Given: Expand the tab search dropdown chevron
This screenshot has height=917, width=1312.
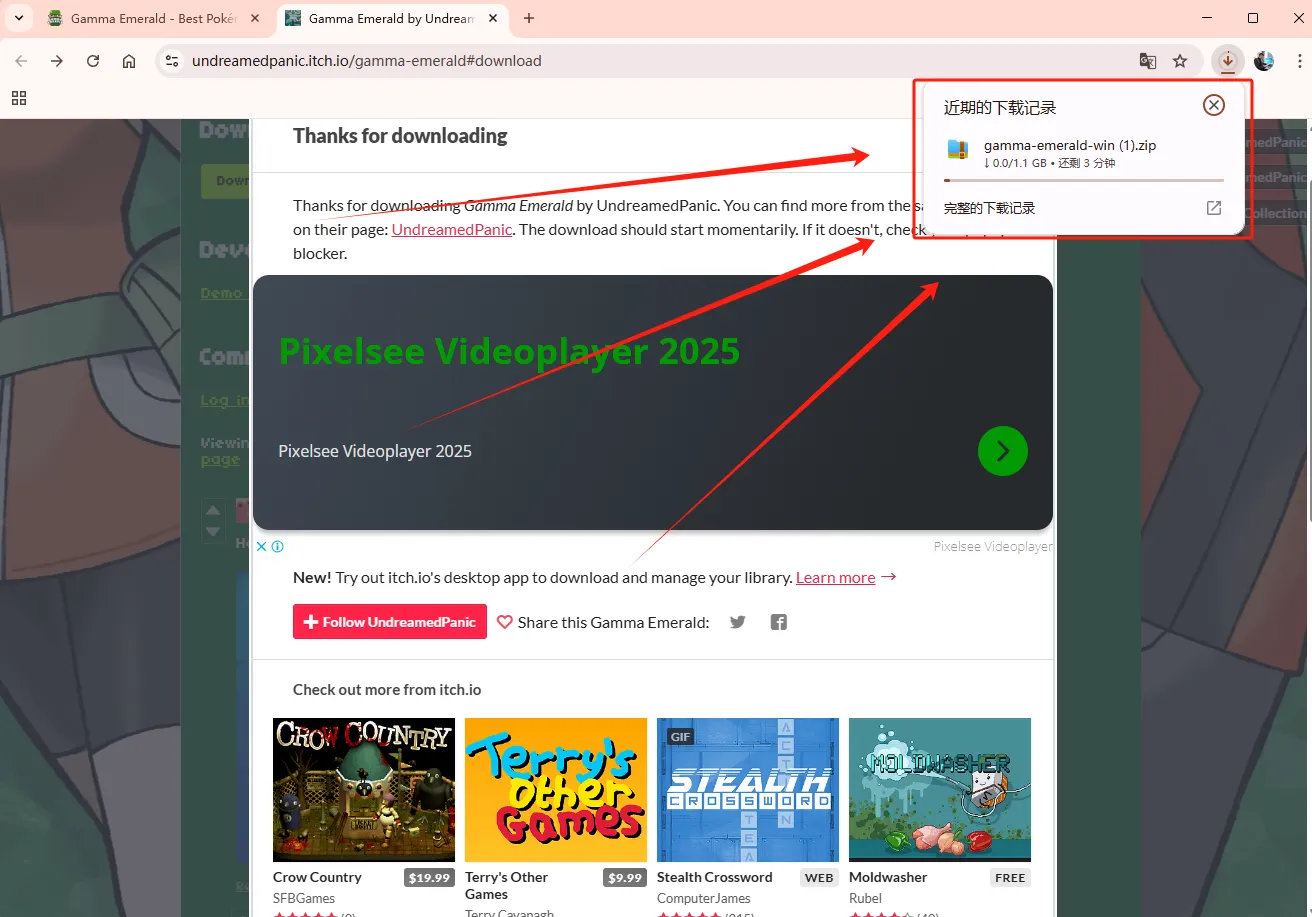Looking at the screenshot, I should (x=18, y=18).
